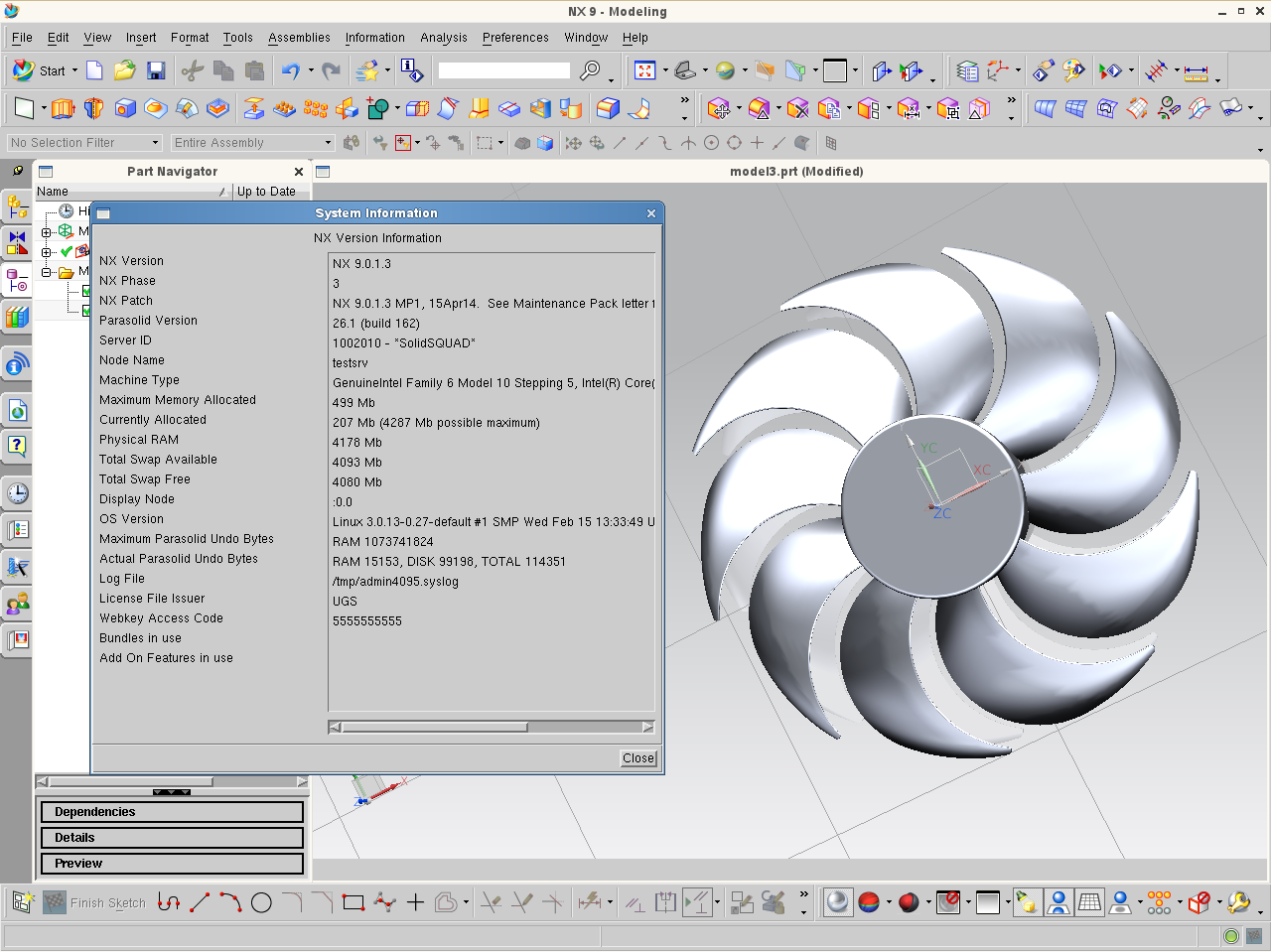This screenshot has width=1271, height=952.
Task: Toggle the Point on Face snap option
Action: 801,143
